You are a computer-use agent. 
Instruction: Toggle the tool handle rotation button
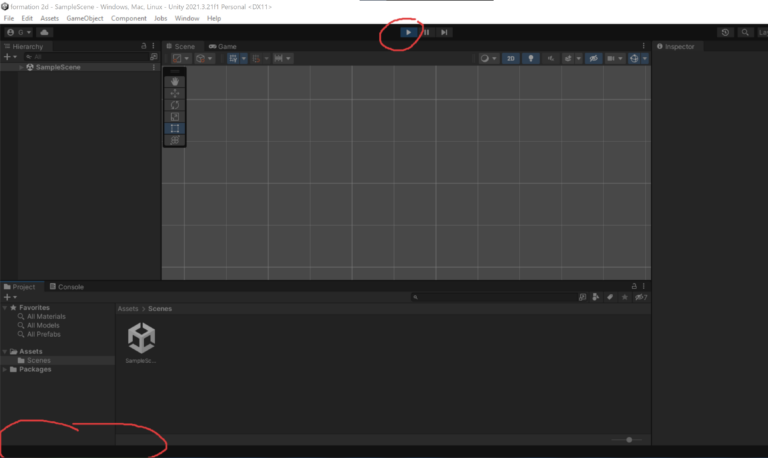pyautogui.click(x=204, y=58)
